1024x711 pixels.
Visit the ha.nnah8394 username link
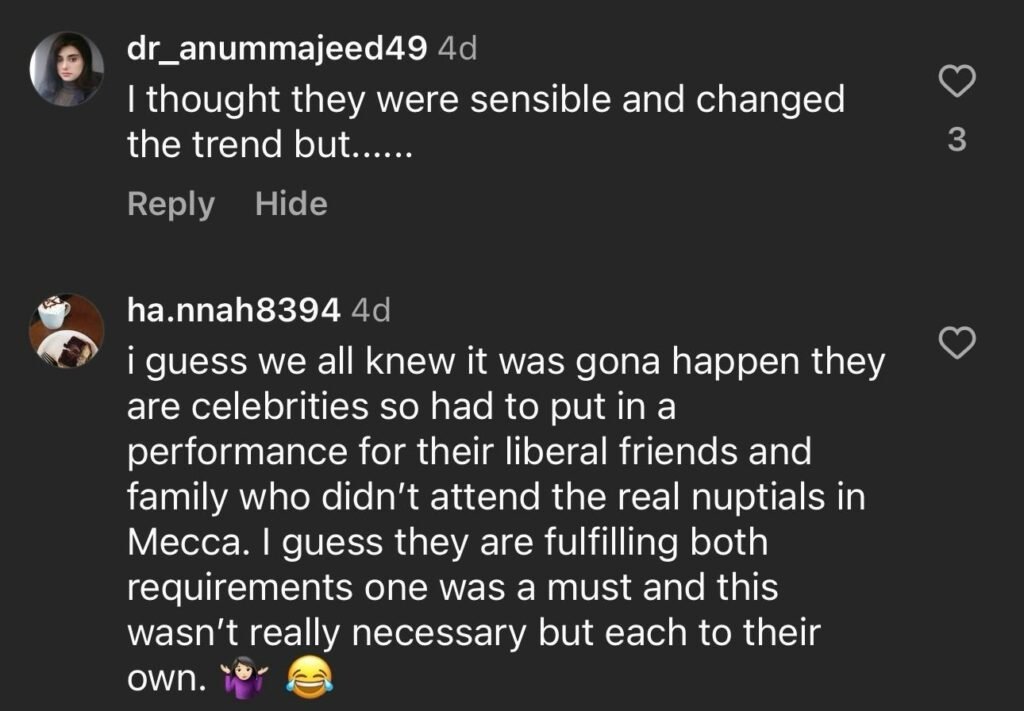(x=234, y=311)
